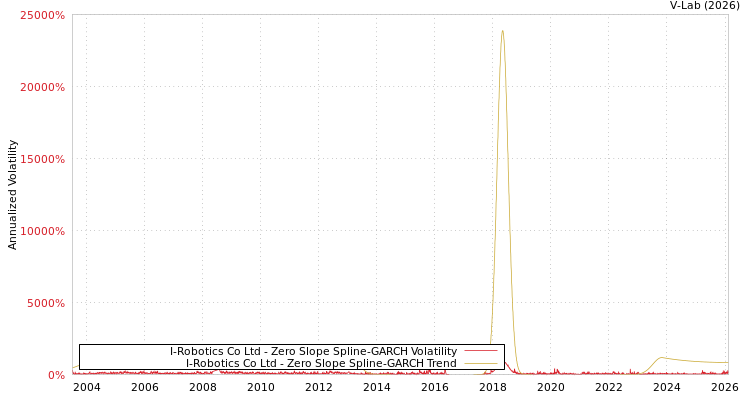The image size is (750, 400).
Task: Click the 2018 trend peak on chart
Action: [x=502, y=32]
